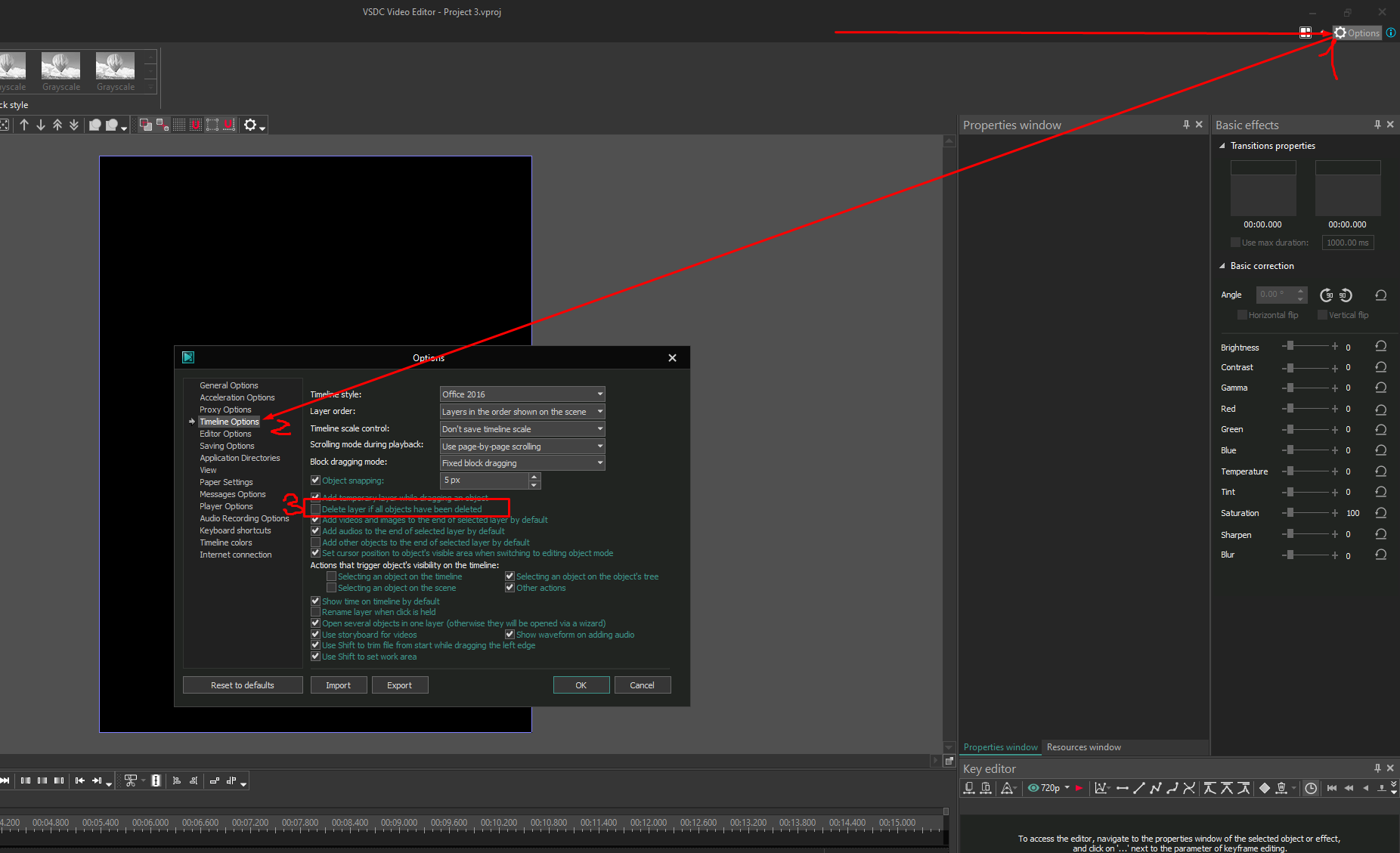Toggle Add audios to end of selected layer
The width and height of the screenshot is (1400, 853).
click(x=315, y=531)
